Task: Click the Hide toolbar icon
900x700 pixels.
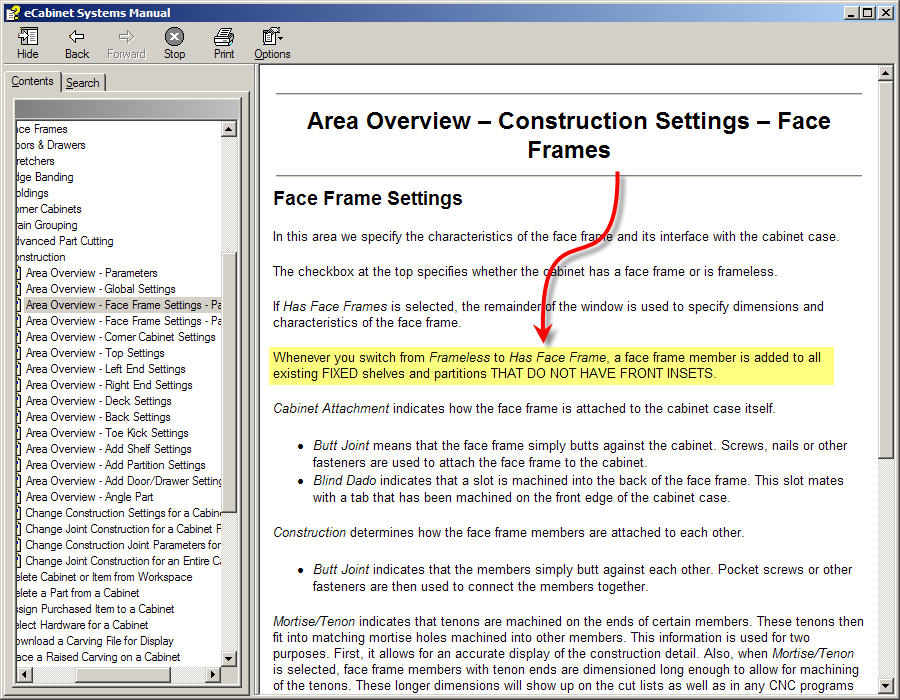Action: coord(28,44)
